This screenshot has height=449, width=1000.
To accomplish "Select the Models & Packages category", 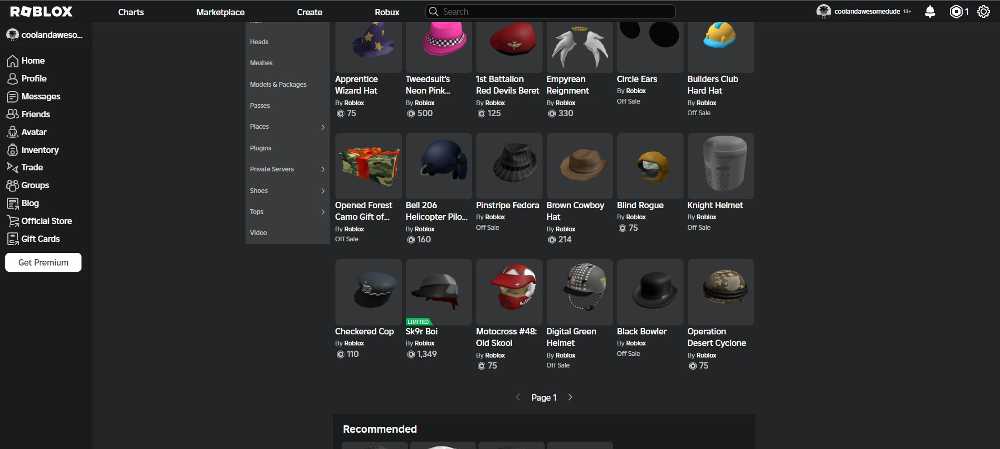I will pos(278,84).
